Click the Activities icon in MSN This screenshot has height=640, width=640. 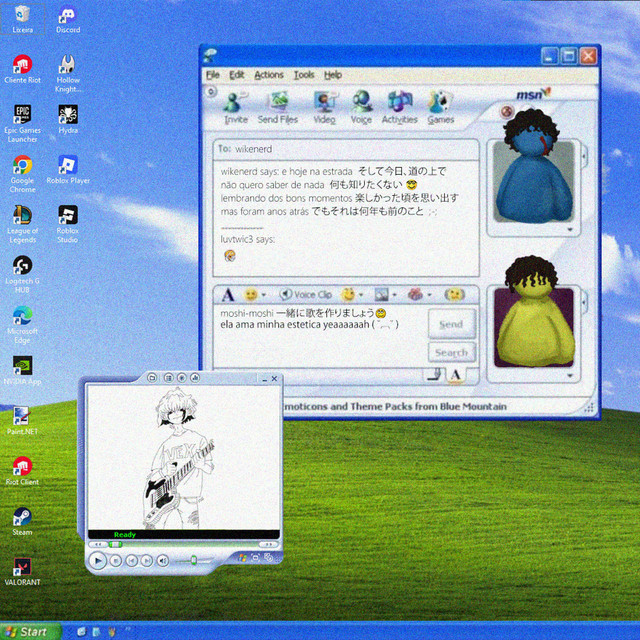(x=399, y=107)
